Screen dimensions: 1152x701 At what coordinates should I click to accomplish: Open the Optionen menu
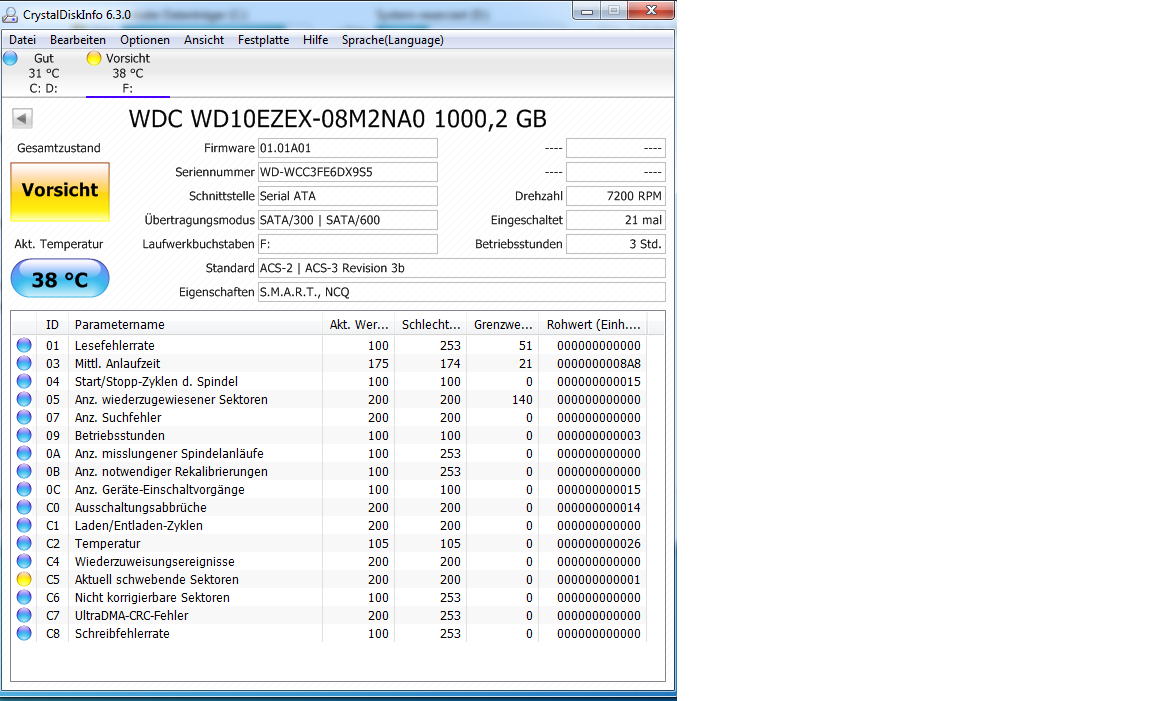point(145,40)
